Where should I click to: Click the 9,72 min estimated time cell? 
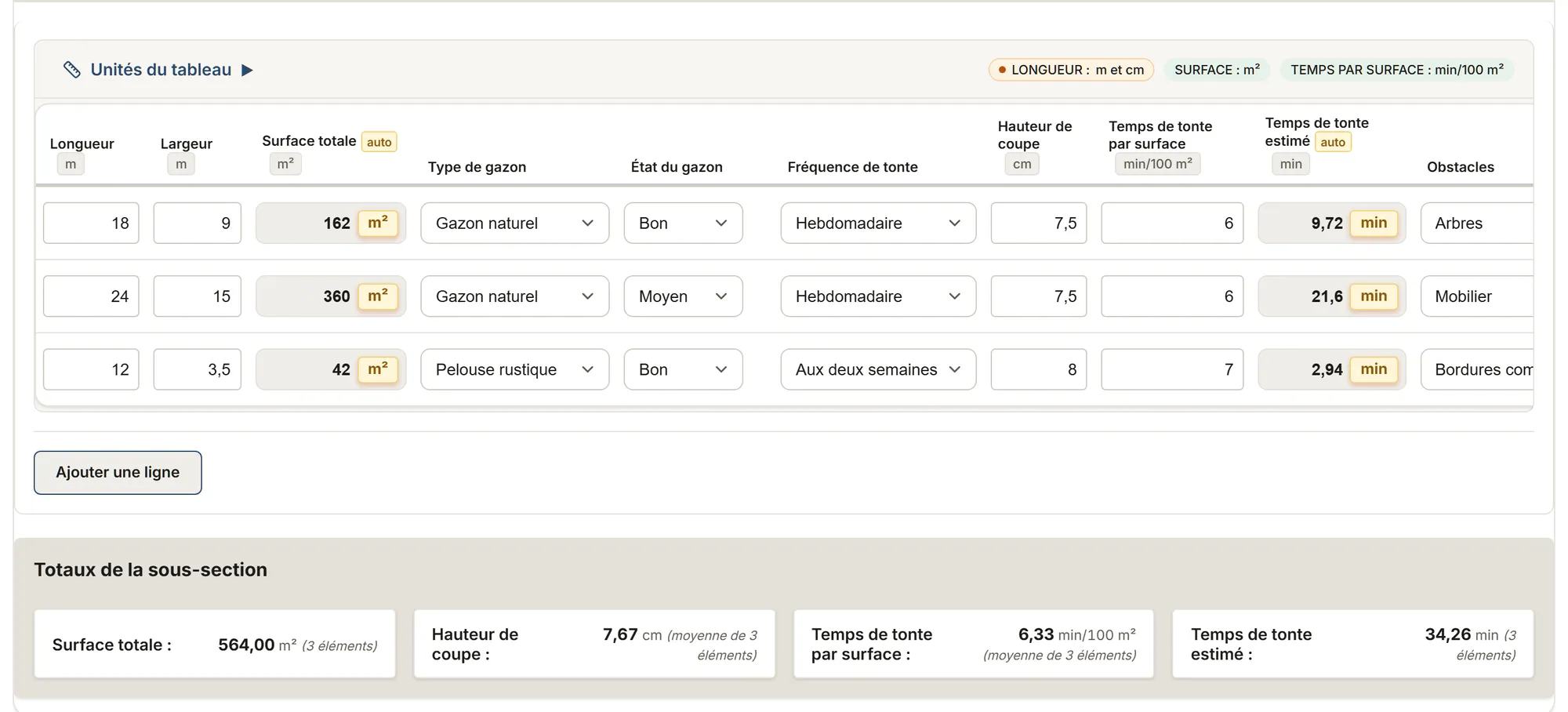pyautogui.click(x=1332, y=223)
